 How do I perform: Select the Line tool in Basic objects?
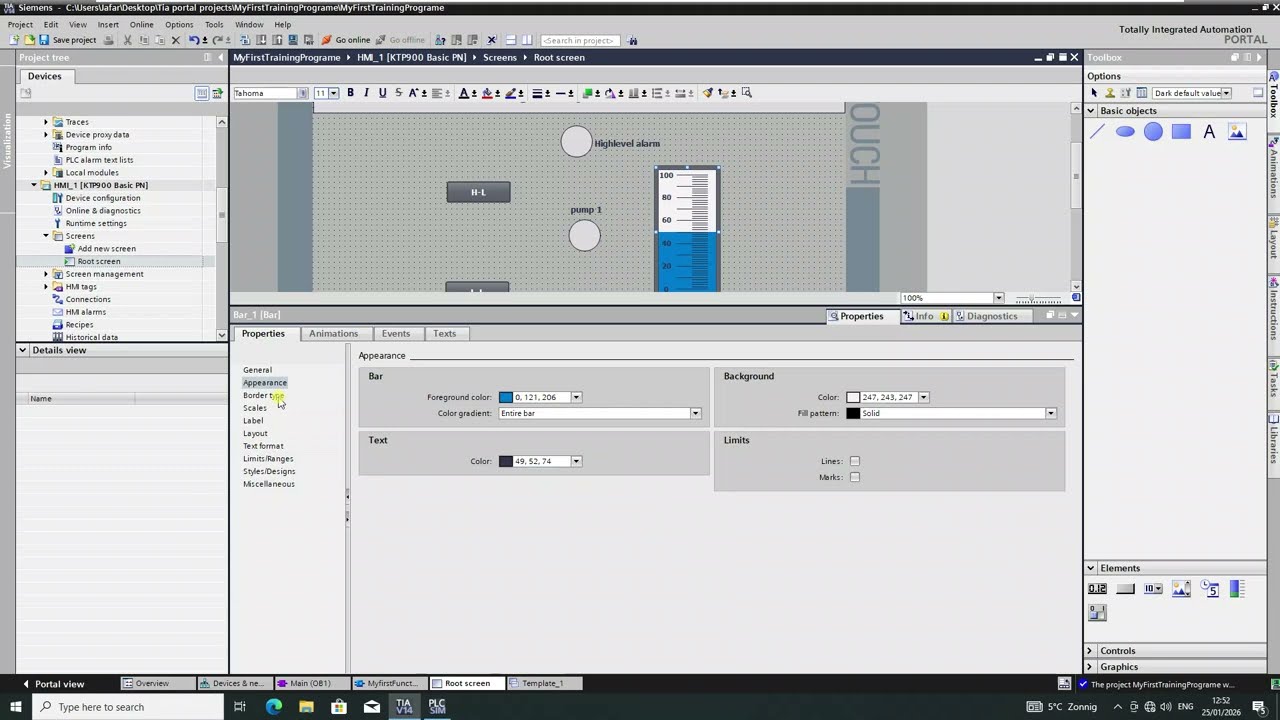(x=1097, y=132)
